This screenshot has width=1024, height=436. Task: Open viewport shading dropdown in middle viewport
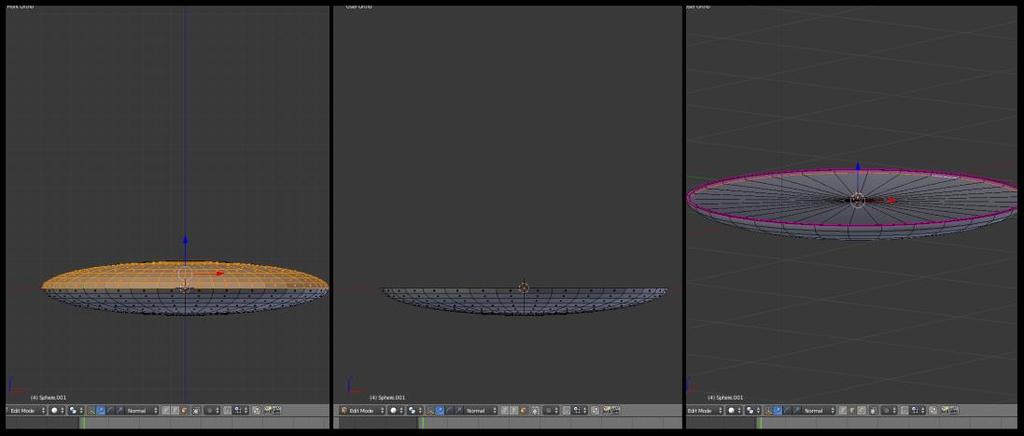pyautogui.click(x=396, y=411)
